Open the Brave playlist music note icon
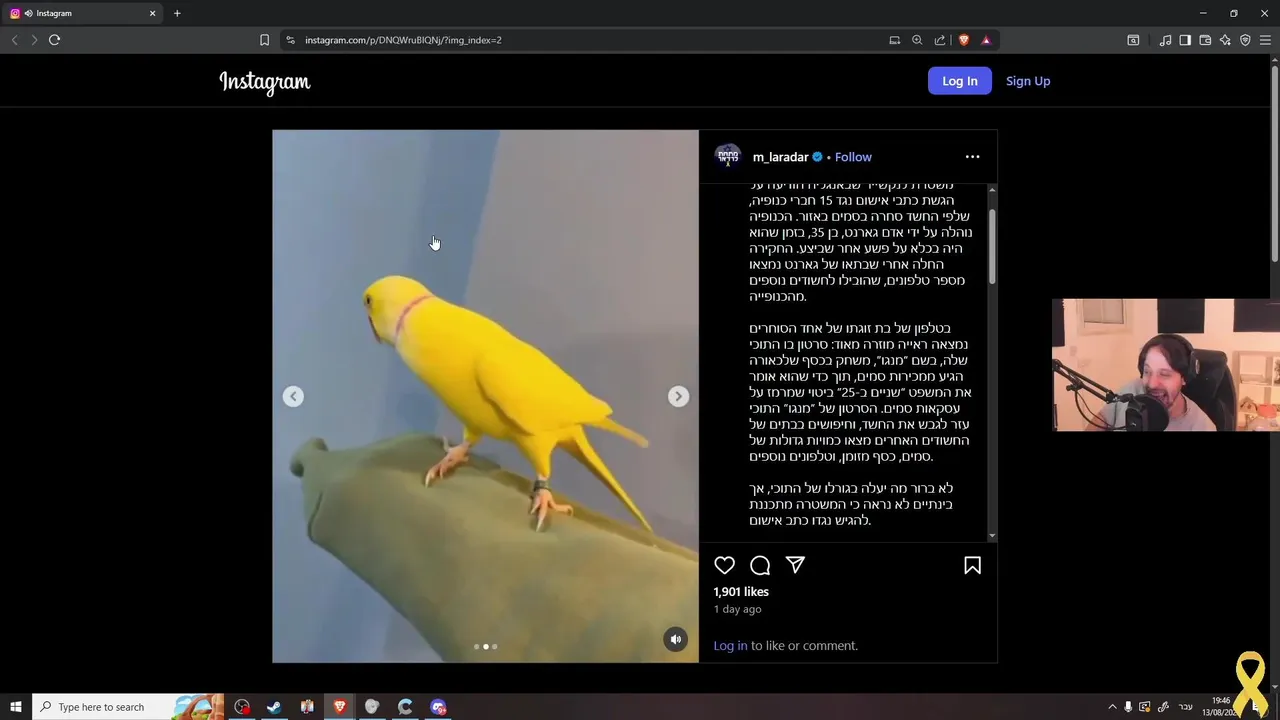This screenshot has width=1280, height=720. [1165, 40]
